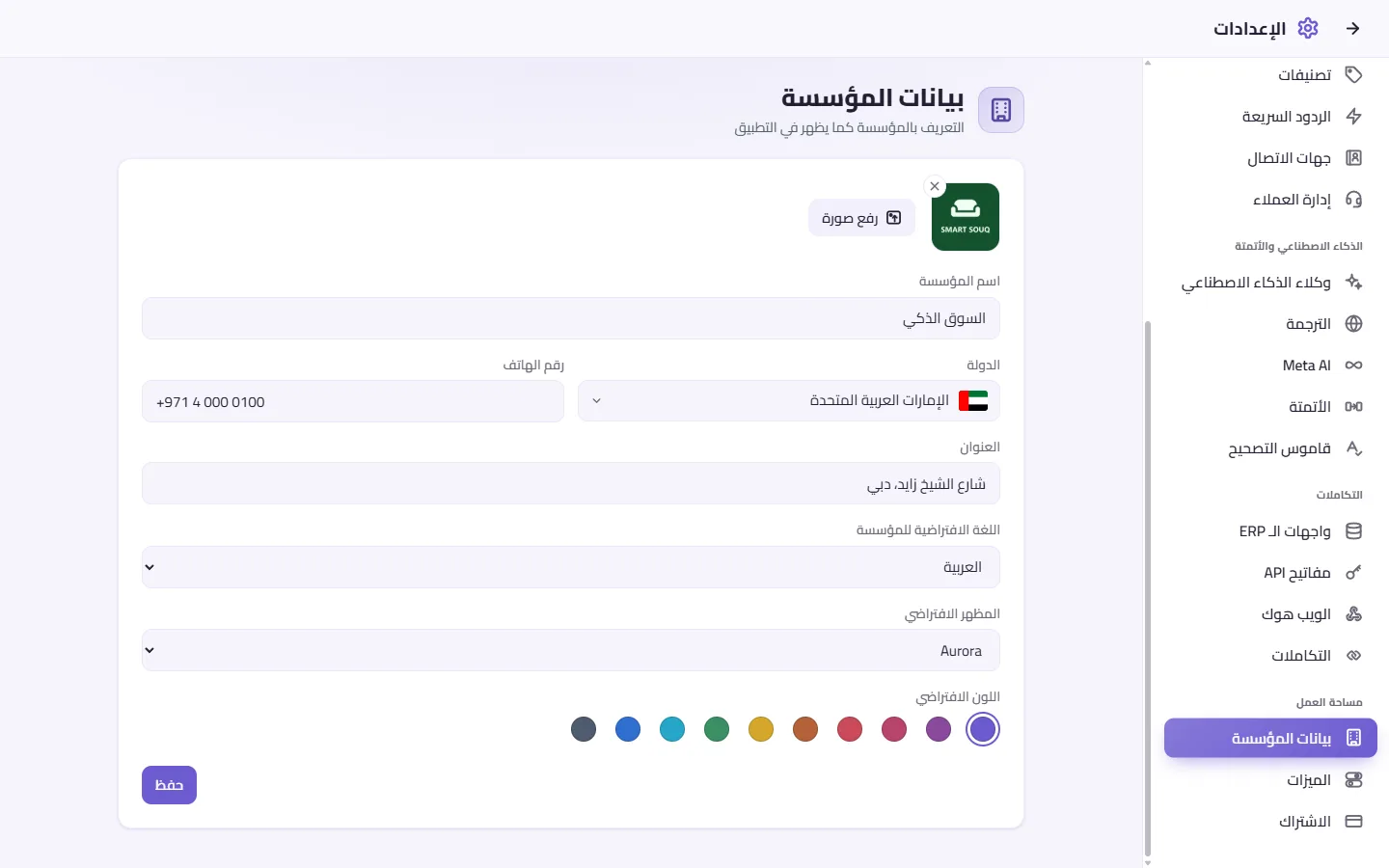This screenshot has height=868, width=1389.
Task: Click the database icon for واجهات الـ ERP
Action: [x=1353, y=530]
